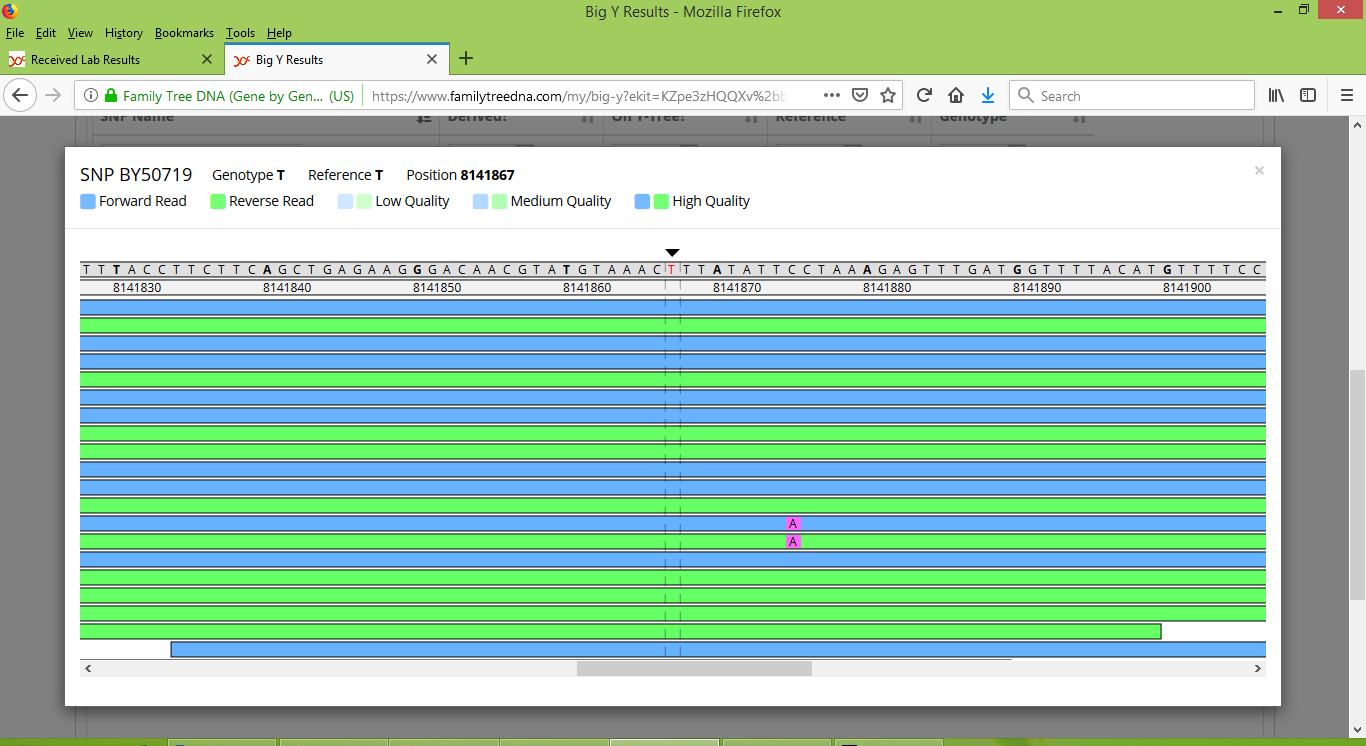Viewport: 1366px width, 746px height.
Task: Click the High Quality legend swatches
Action: click(652, 201)
